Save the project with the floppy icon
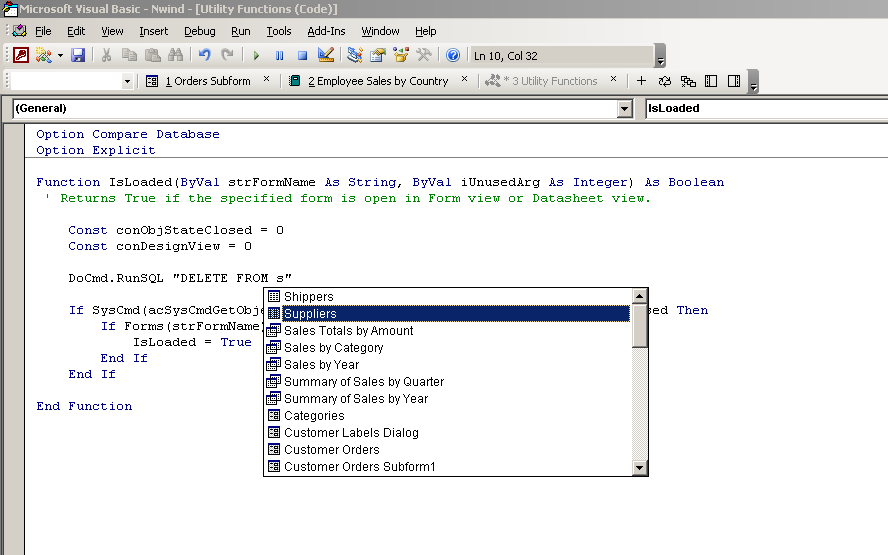 tap(78, 55)
